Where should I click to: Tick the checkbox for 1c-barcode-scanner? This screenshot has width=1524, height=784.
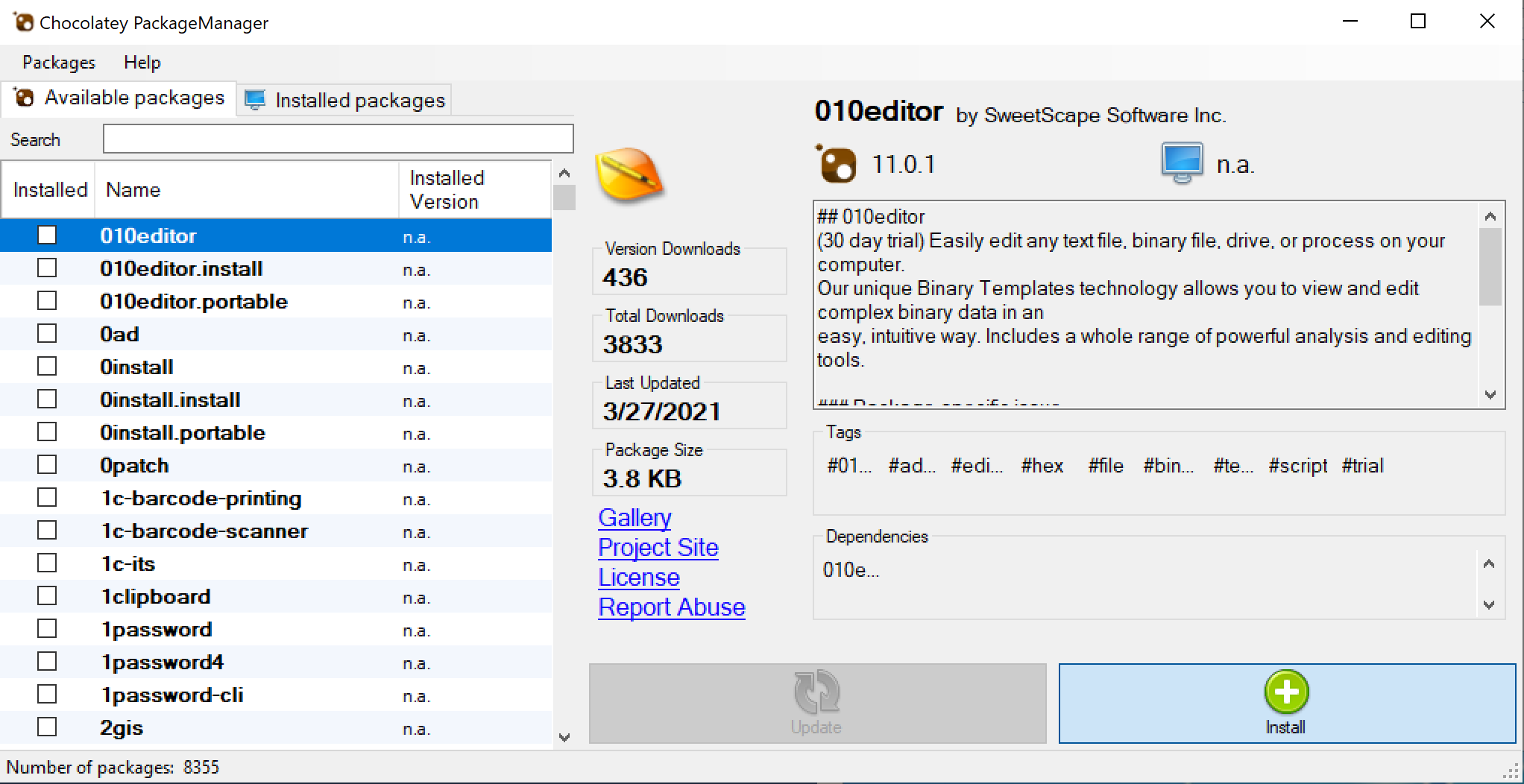pos(47,531)
